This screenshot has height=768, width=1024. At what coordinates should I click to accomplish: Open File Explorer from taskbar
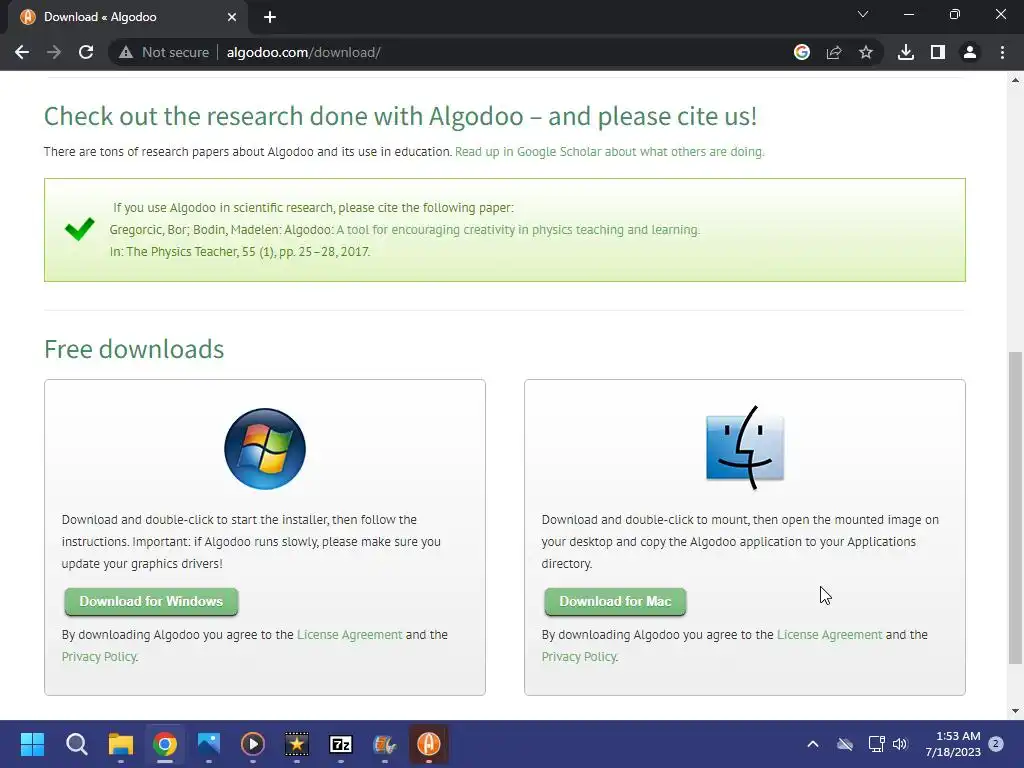click(x=121, y=744)
